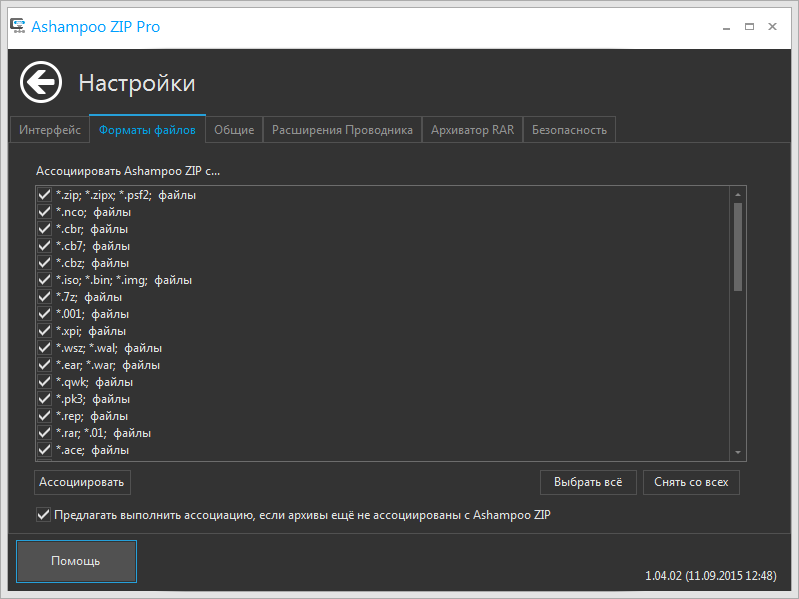
Task: Click the file list scrollbar thumb
Action: click(737, 247)
